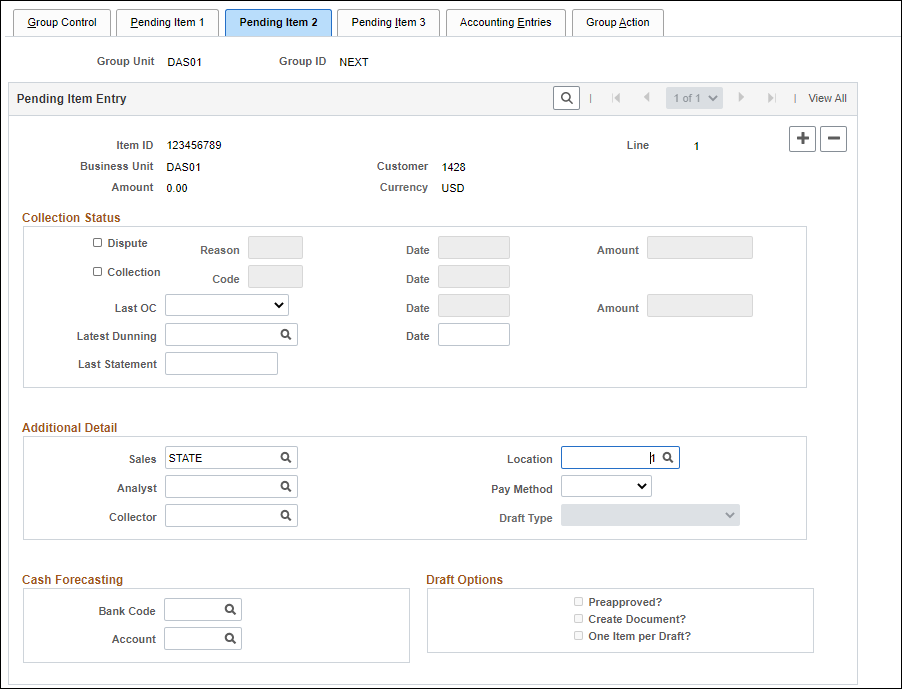The width and height of the screenshot is (902, 689).
Task: Click the Dispute Amount field
Action: [700, 247]
